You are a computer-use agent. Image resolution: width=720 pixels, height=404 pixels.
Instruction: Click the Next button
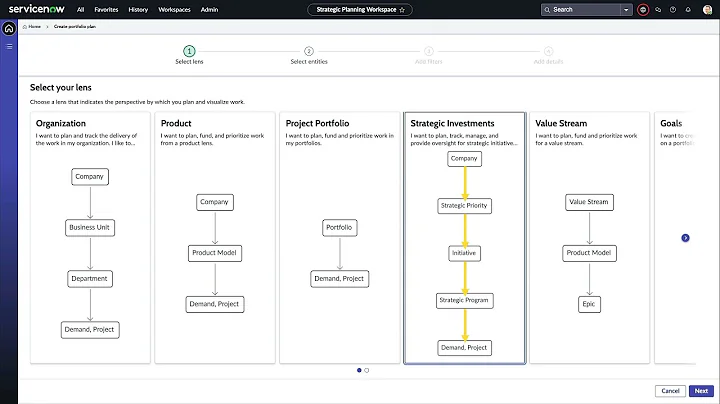(x=701, y=391)
